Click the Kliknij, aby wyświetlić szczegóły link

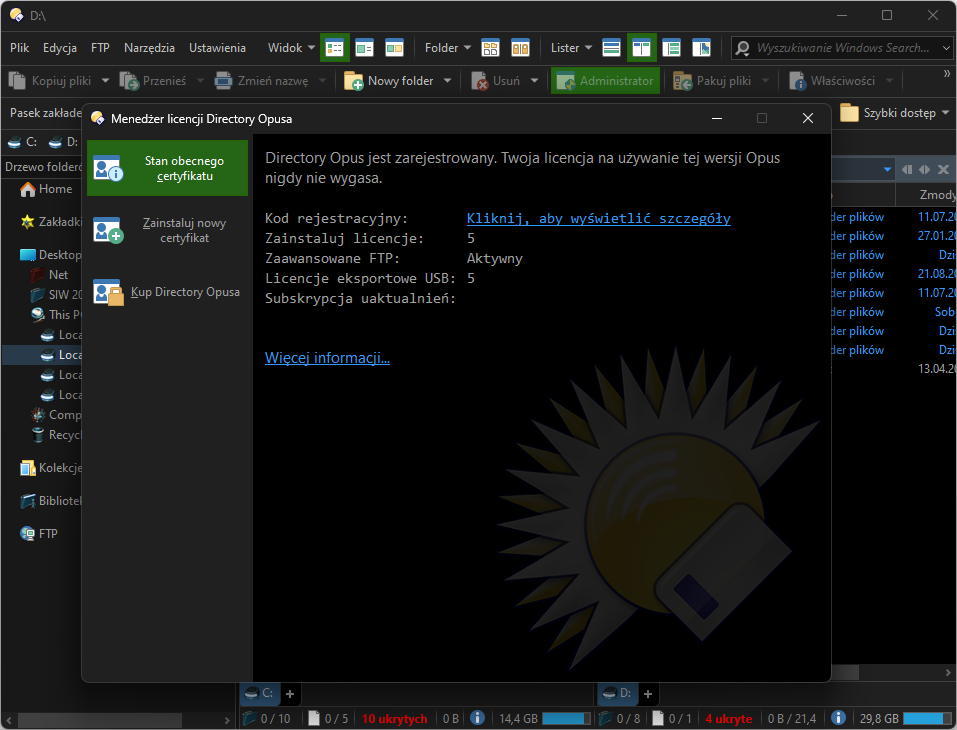tap(599, 218)
